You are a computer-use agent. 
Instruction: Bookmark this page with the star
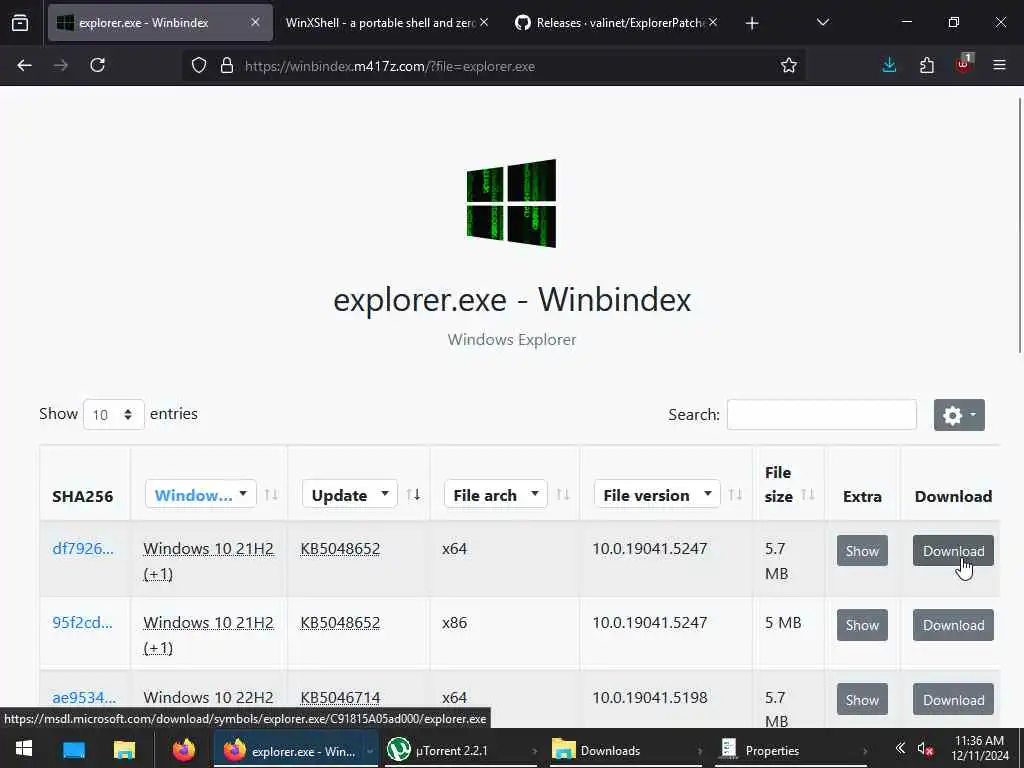tap(789, 65)
